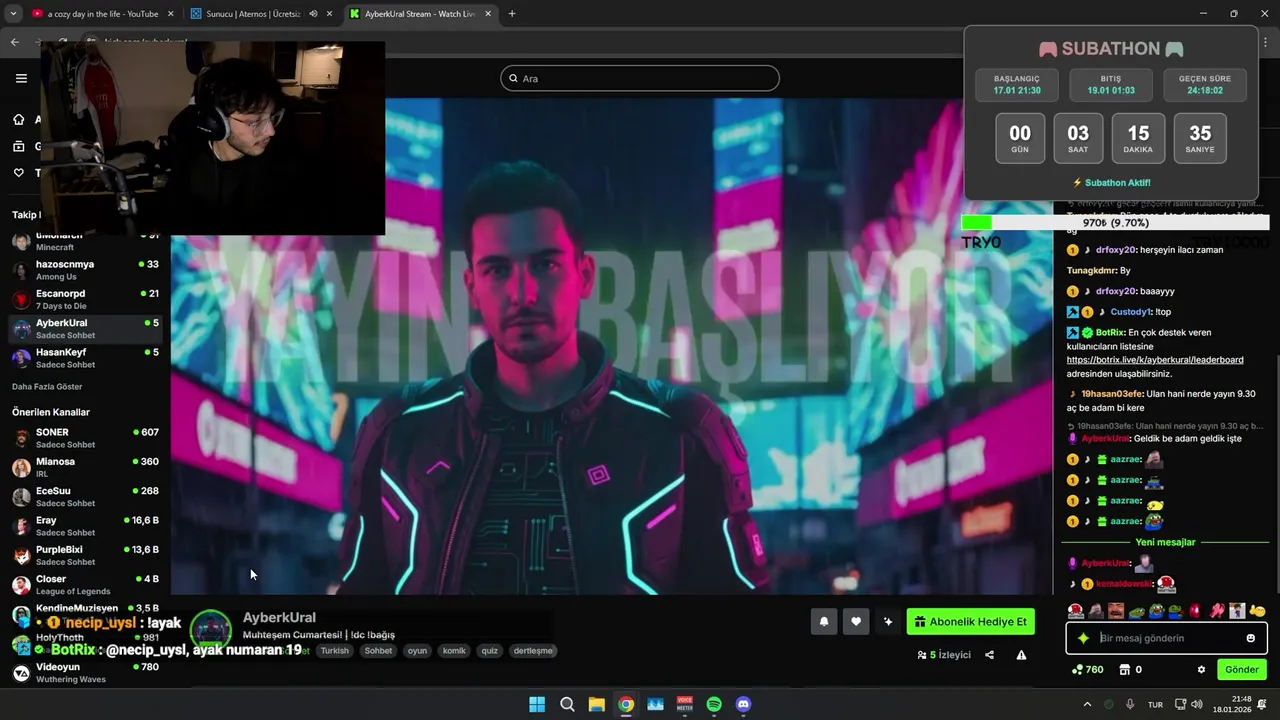The image size is (1280, 720).
Task: Report the stream via the warning triangle
Action: (x=1021, y=655)
